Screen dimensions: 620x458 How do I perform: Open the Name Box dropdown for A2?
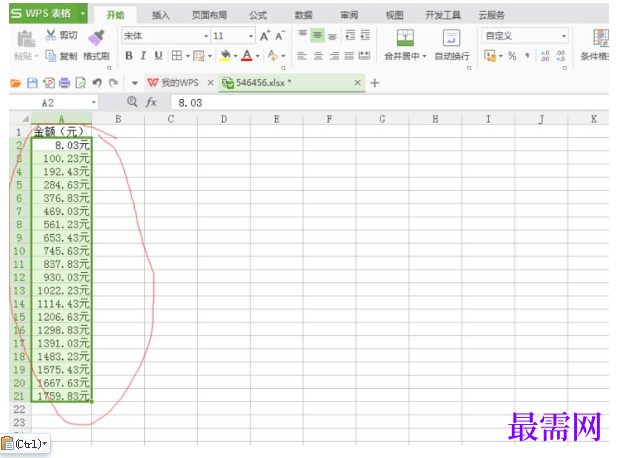pyautogui.click(x=94, y=103)
